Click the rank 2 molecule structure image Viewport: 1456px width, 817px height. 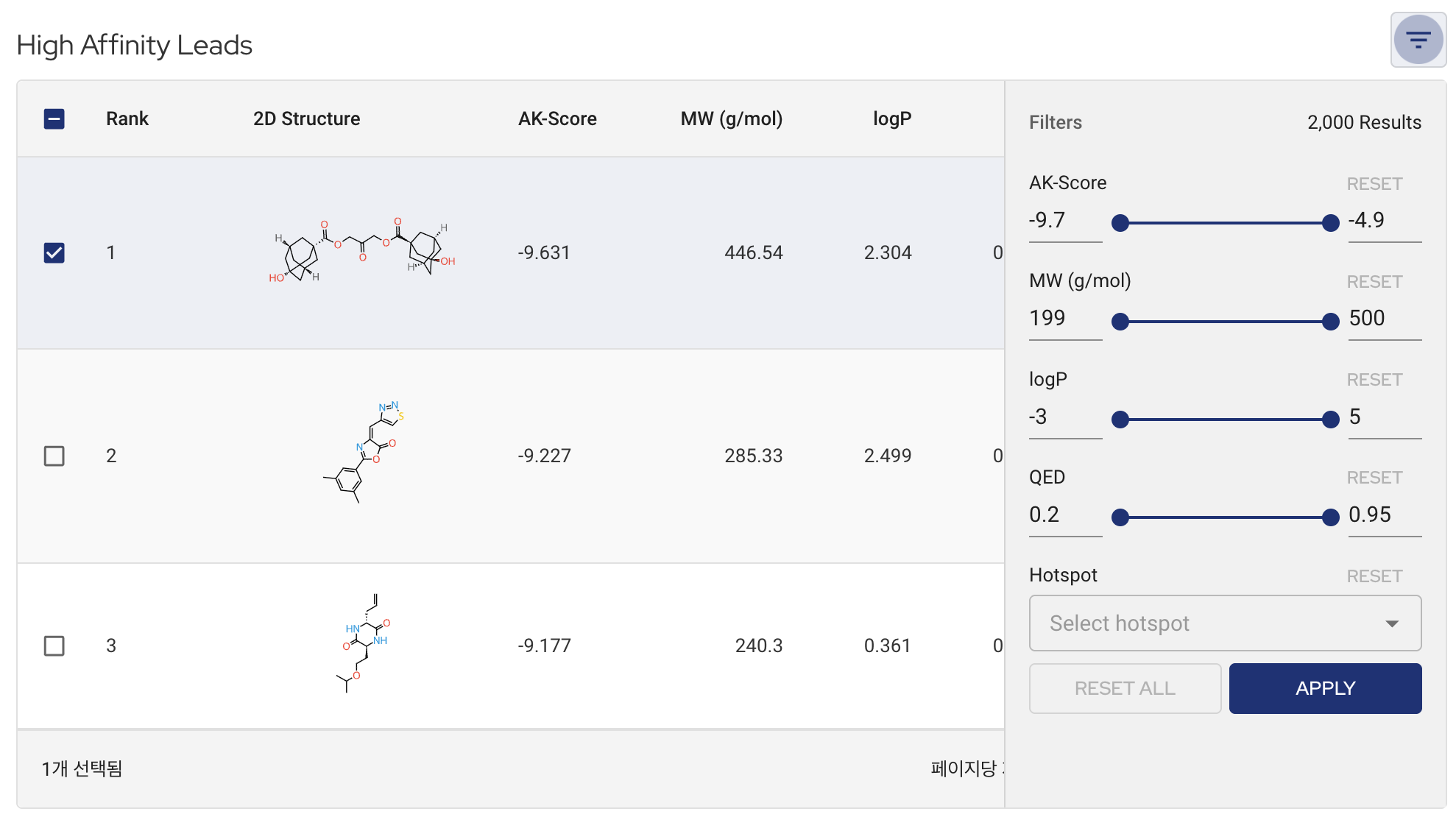coord(364,453)
